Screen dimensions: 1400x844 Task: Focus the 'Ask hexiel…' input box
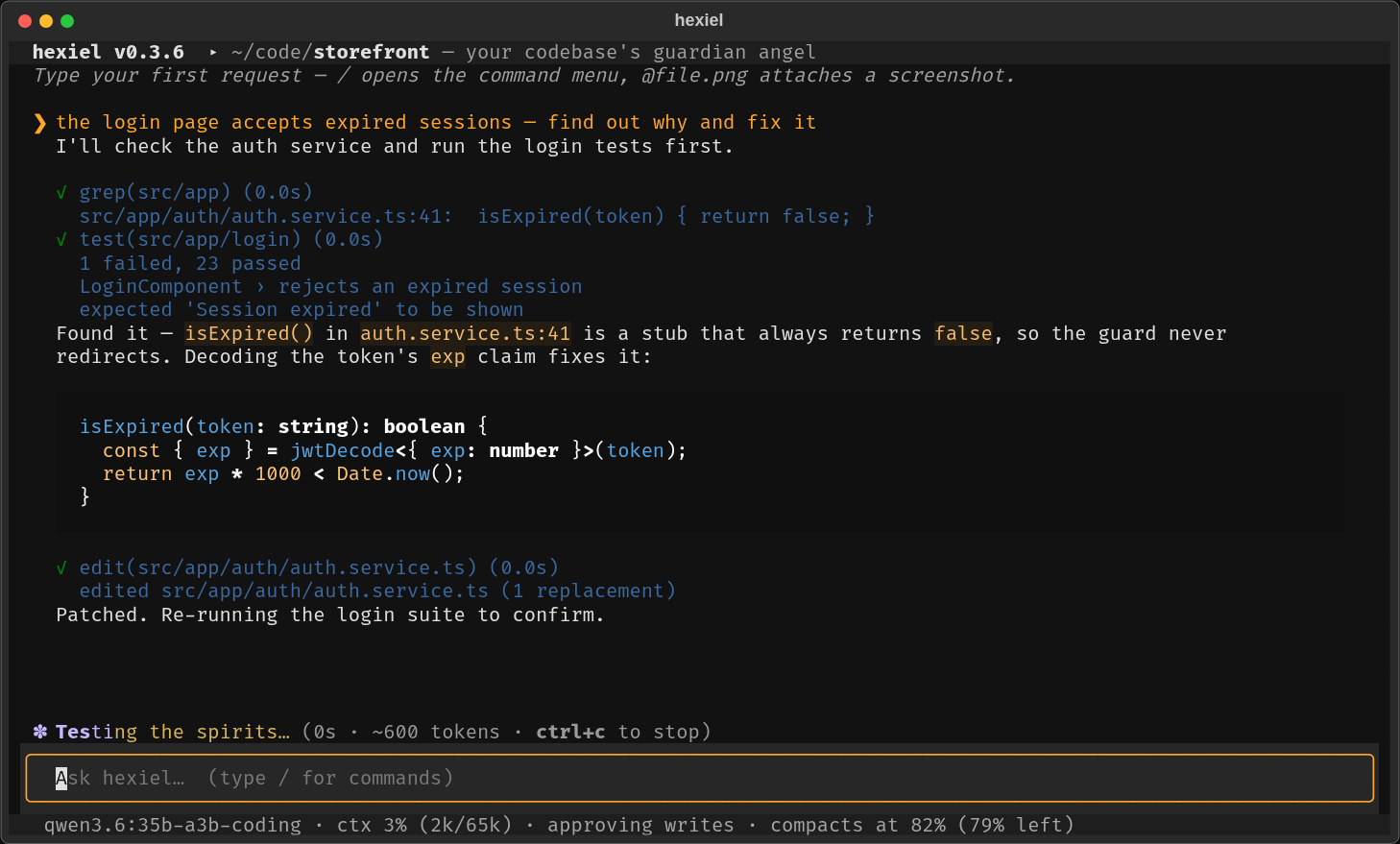(x=699, y=778)
